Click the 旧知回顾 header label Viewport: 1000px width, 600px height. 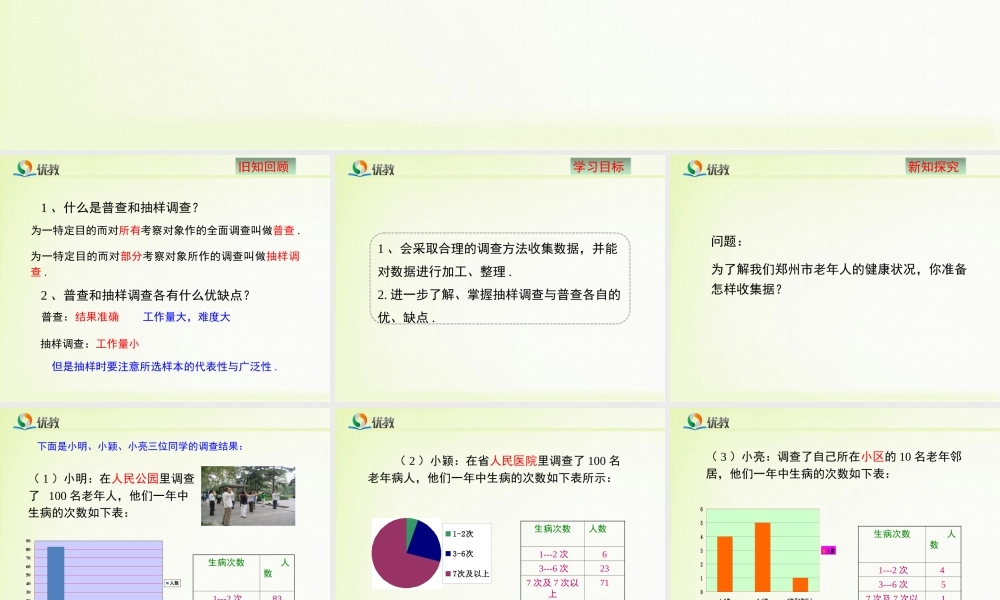click(x=264, y=166)
